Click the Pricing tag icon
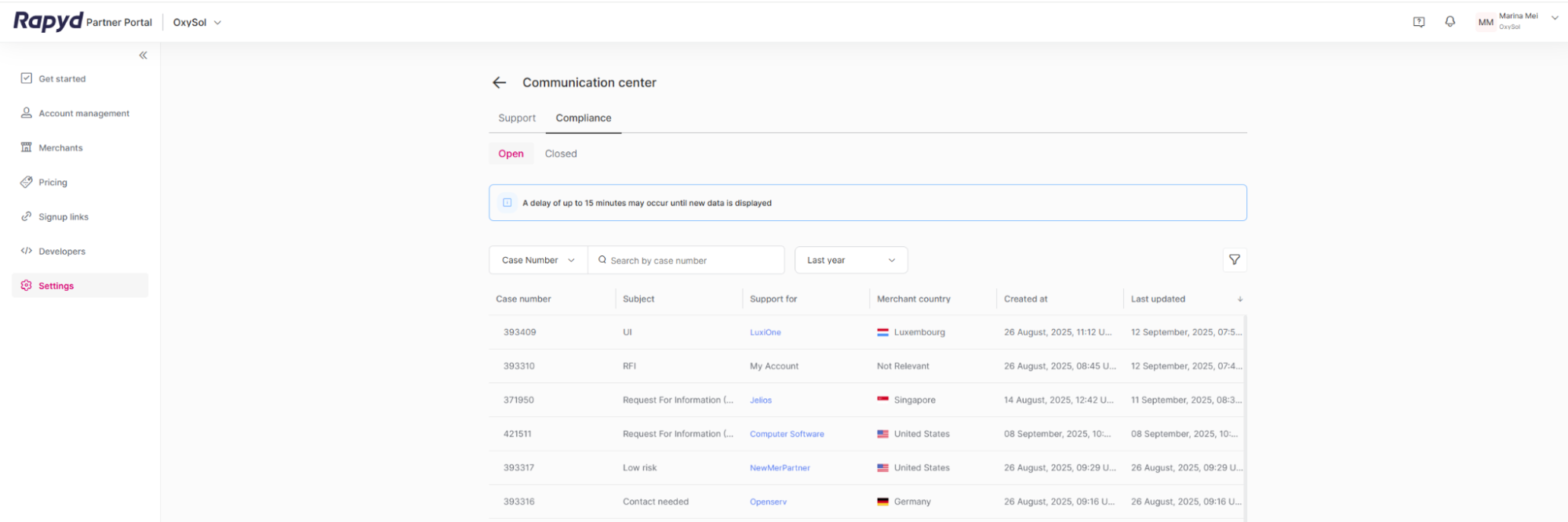 click(x=27, y=182)
